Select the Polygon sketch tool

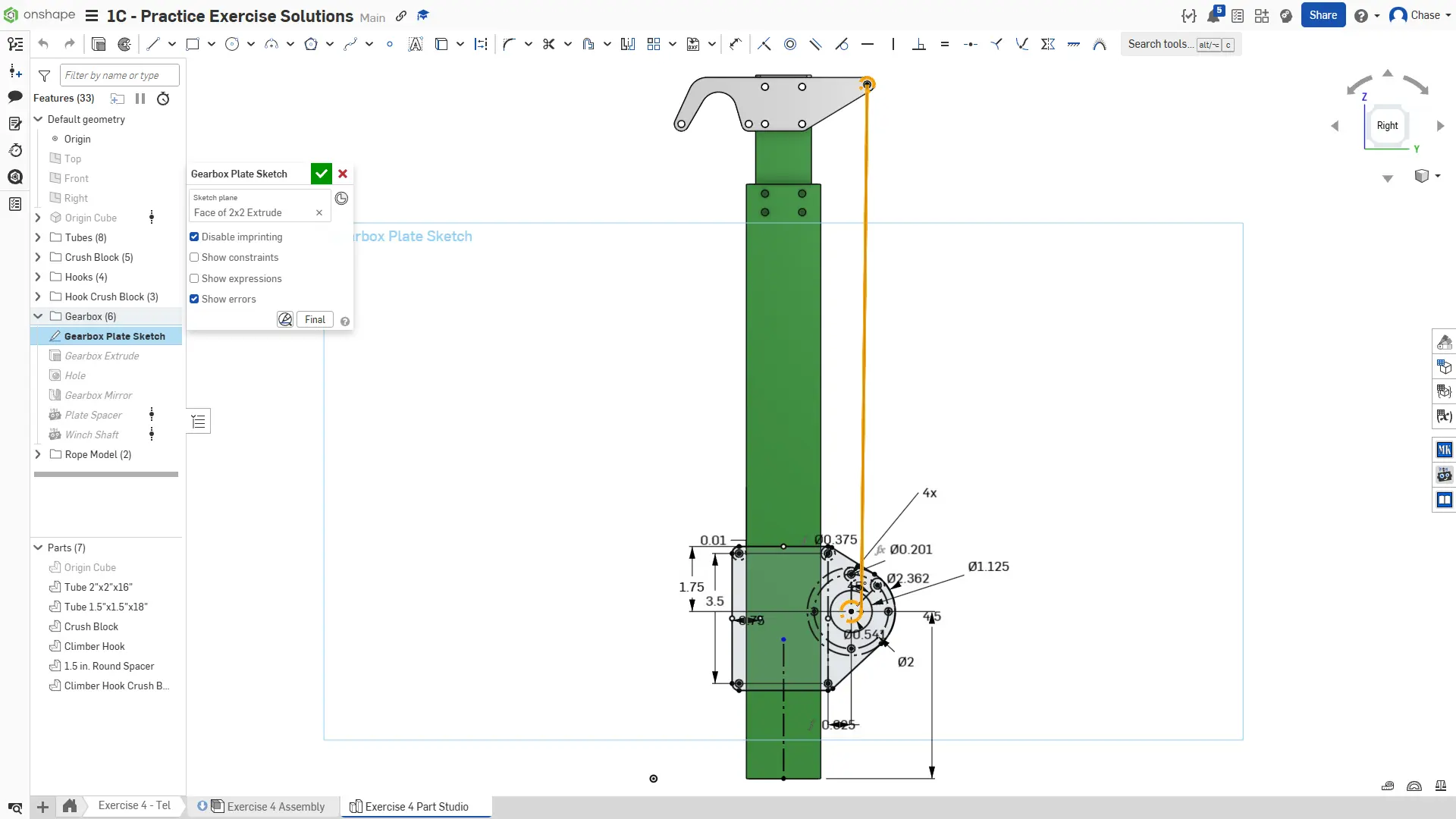coord(310,44)
